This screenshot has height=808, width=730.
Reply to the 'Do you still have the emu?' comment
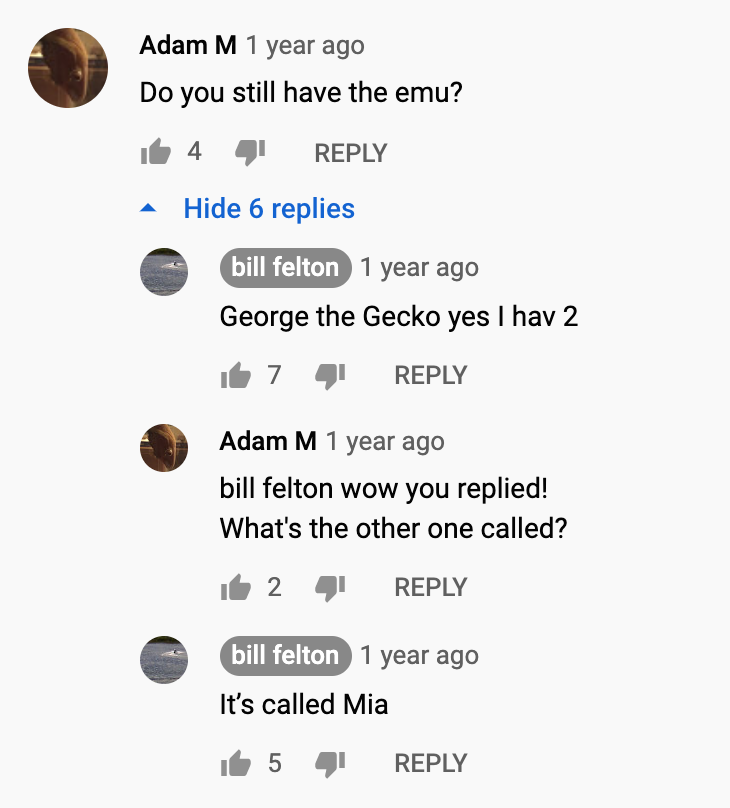click(351, 153)
